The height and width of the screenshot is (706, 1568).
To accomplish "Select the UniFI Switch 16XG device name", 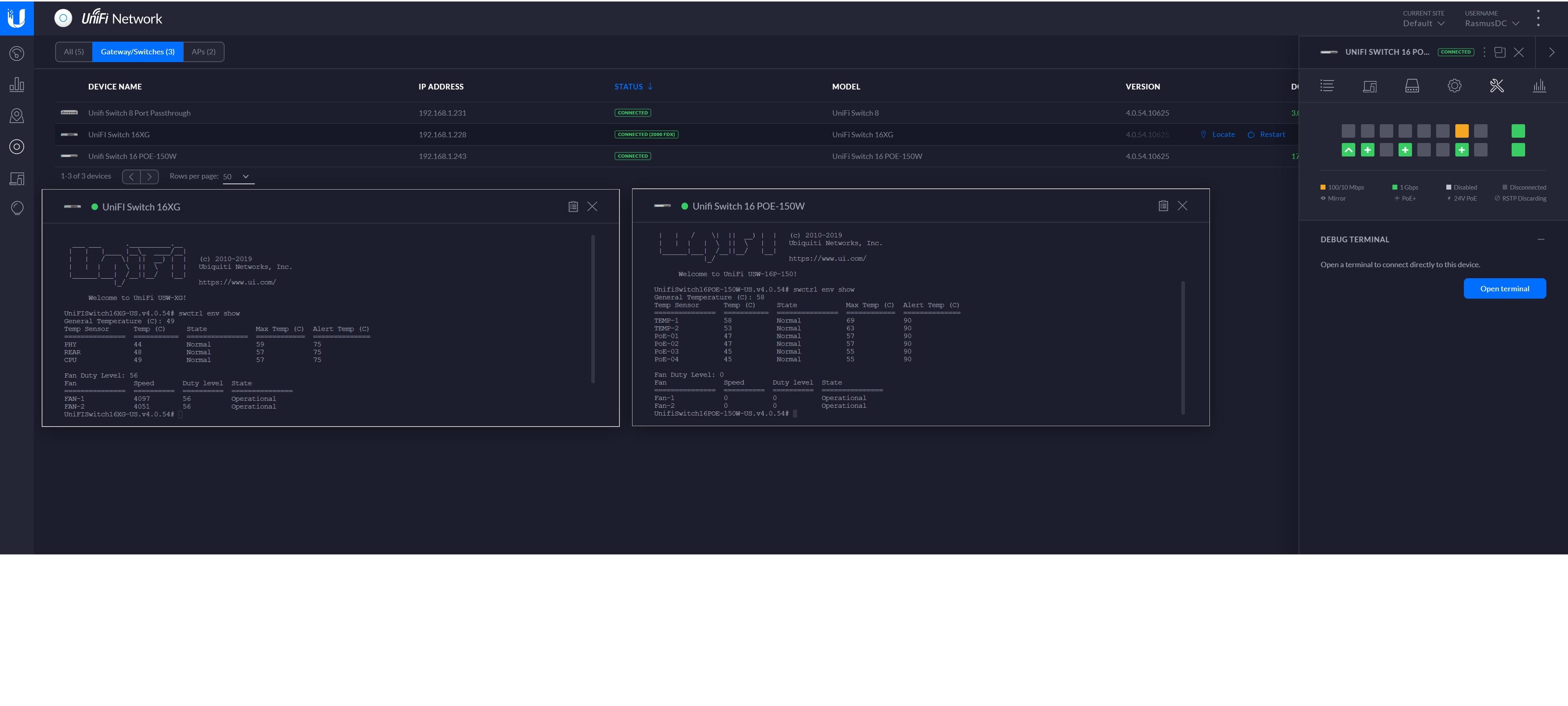I will 119,134.
